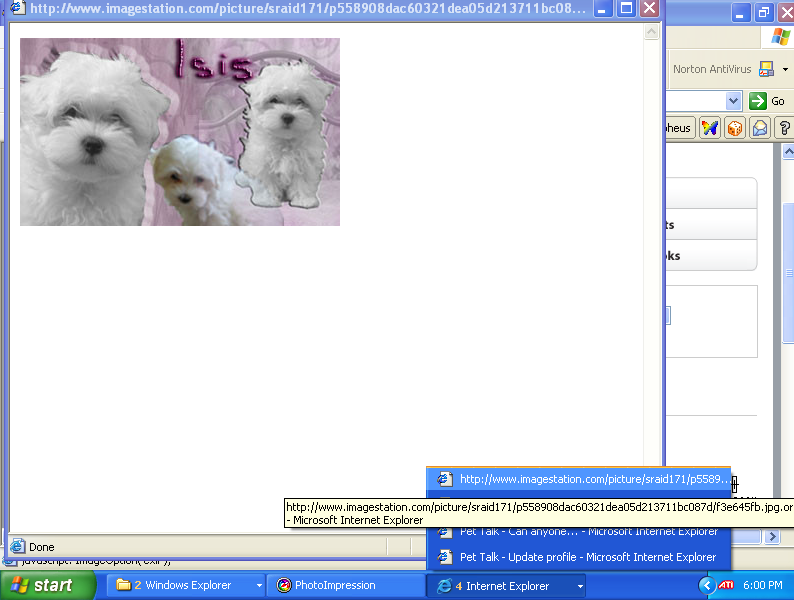Click the ATI icon in system tray
Screen dimensions: 794x600
726,585
